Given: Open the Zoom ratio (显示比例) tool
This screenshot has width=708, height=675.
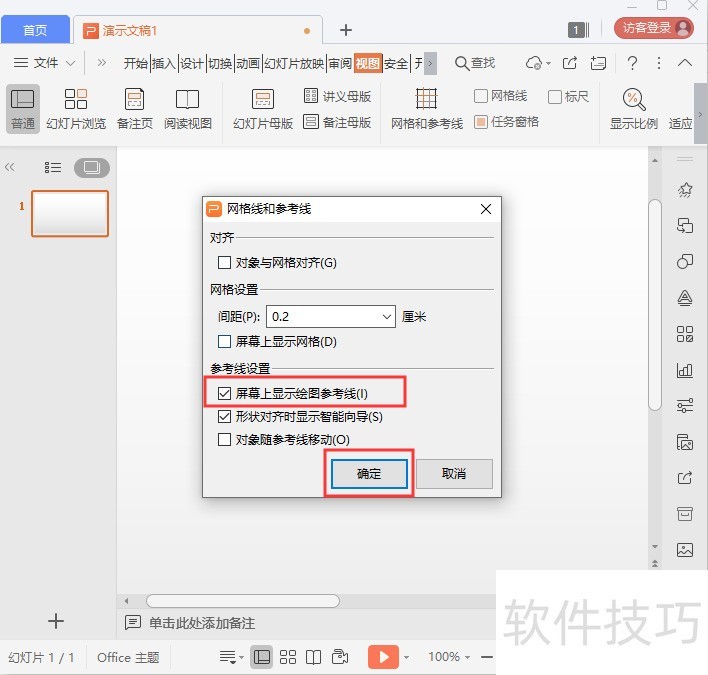Looking at the screenshot, I should tap(633, 109).
